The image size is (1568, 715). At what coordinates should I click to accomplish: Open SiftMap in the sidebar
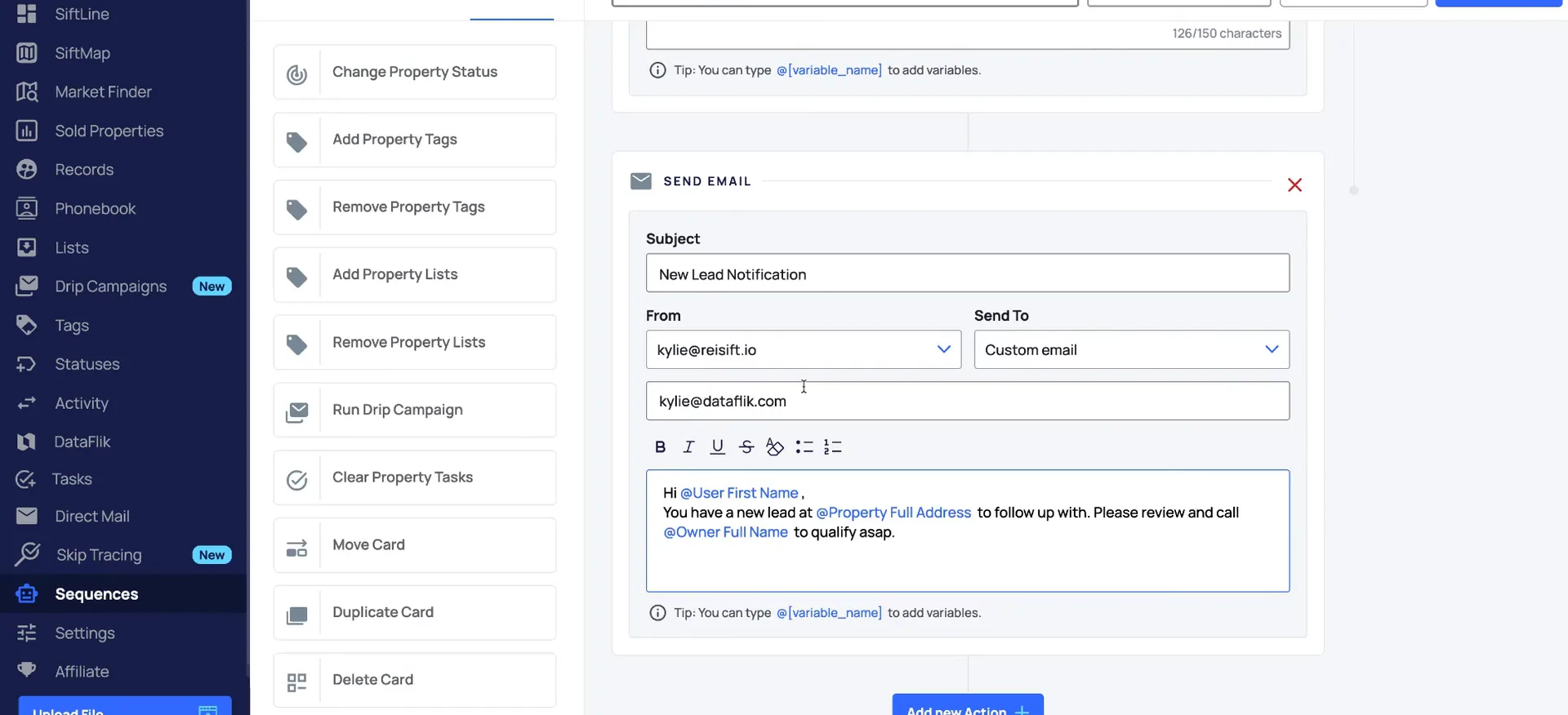[82, 53]
